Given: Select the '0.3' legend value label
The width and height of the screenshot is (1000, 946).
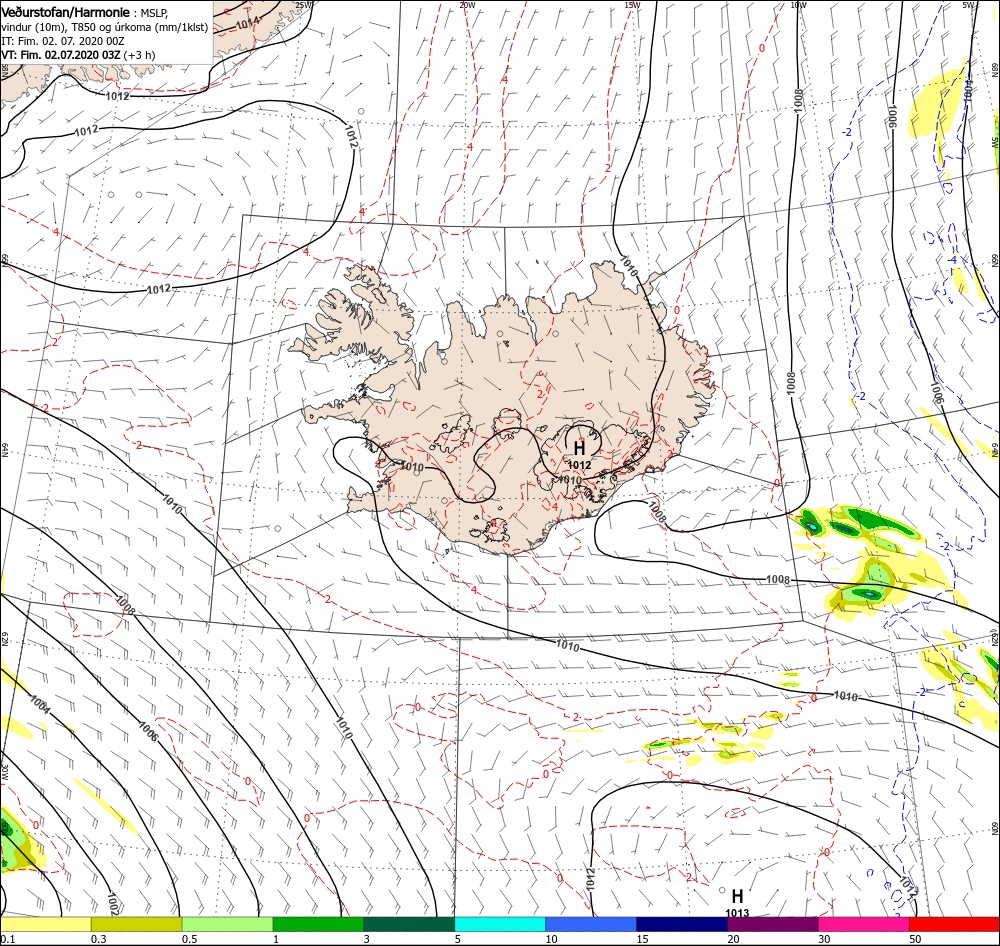Looking at the screenshot, I should click(x=99, y=939).
